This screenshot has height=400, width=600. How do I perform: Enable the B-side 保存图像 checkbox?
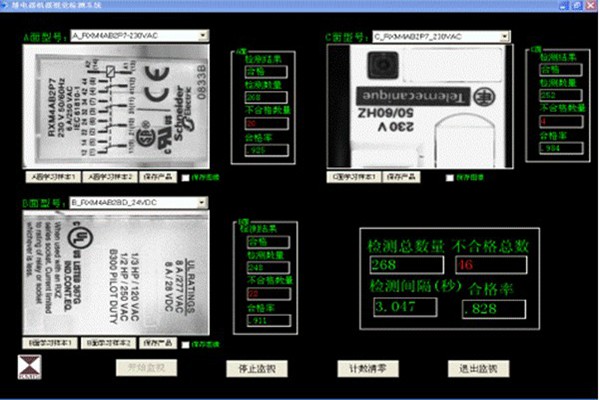point(186,344)
